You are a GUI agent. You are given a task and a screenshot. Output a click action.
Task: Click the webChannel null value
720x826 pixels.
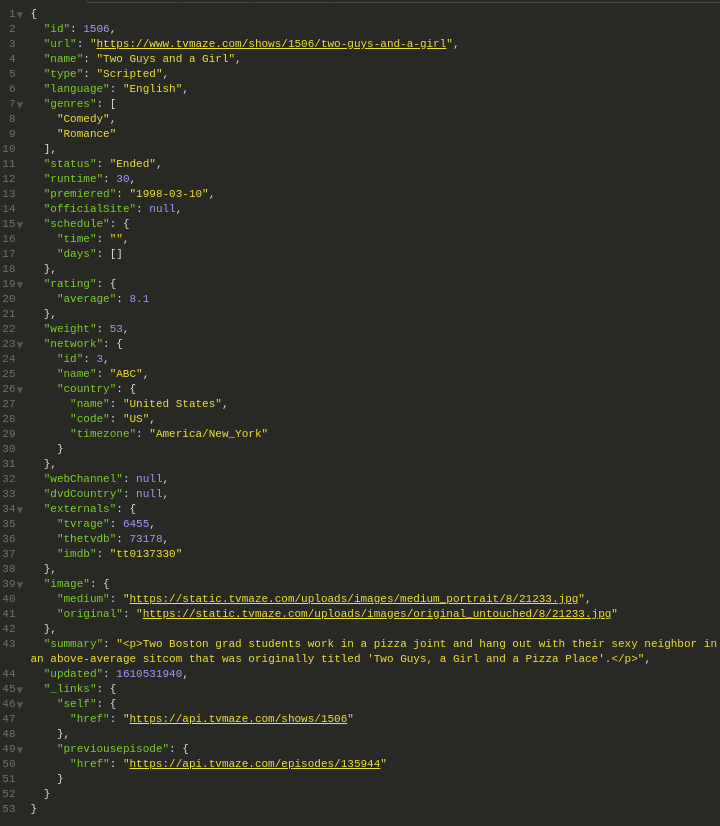[149, 479]
